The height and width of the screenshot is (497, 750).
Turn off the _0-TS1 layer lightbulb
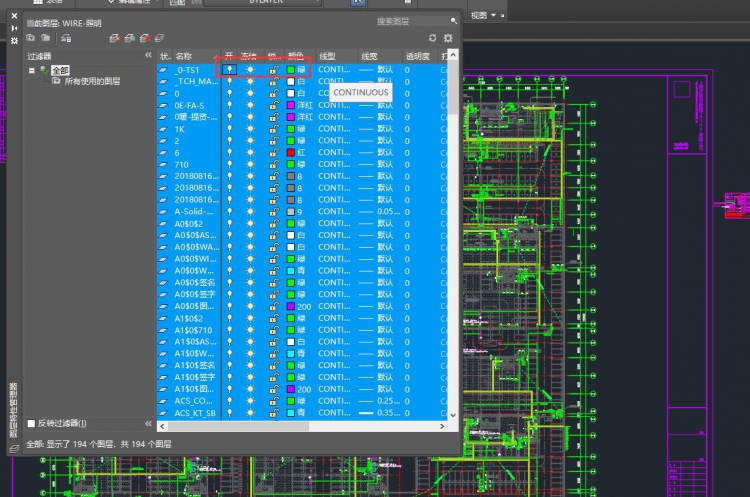pos(229,70)
